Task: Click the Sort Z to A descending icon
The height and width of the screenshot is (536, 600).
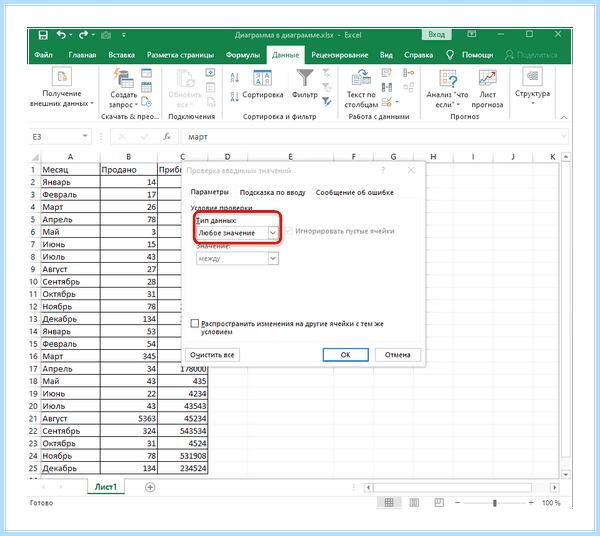Action: pyautogui.click(x=235, y=97)
